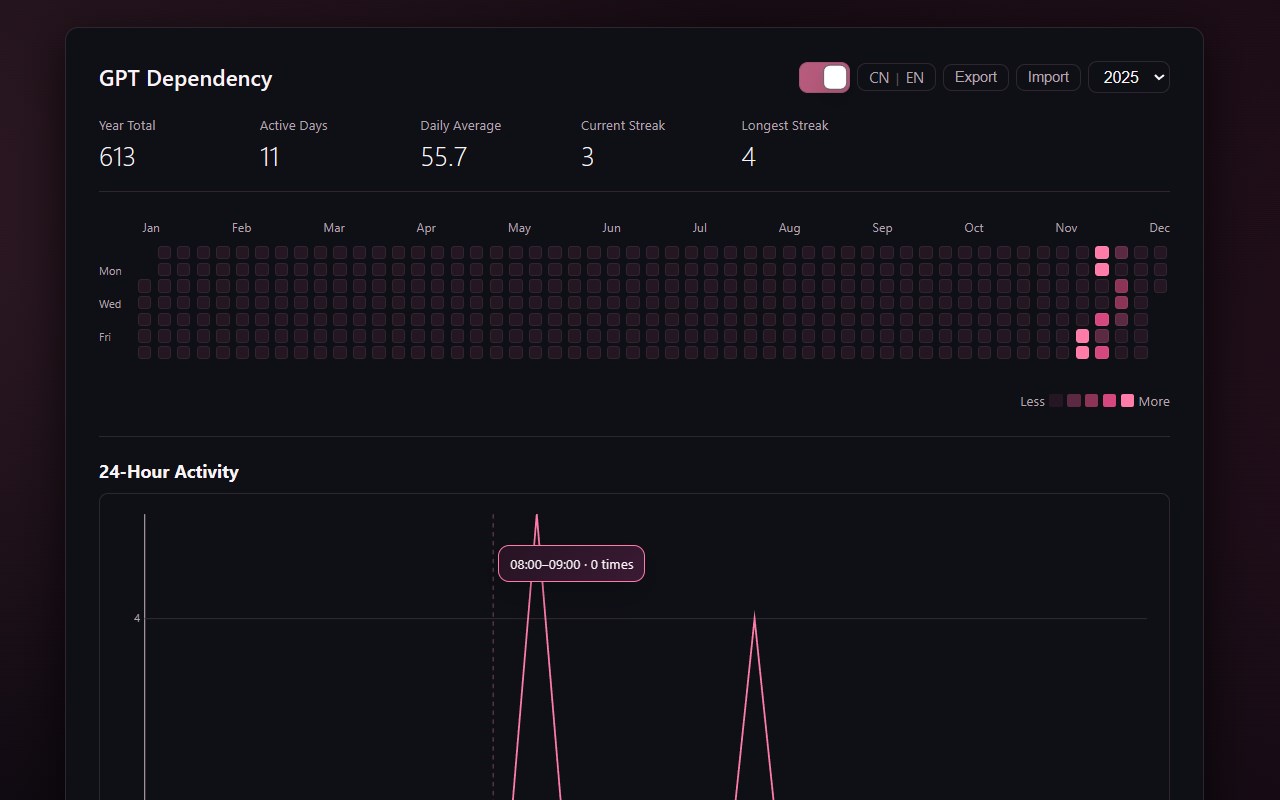Click the Less legend label
This screenshot has height=800, width=1280.
(x=1032, y=402)
